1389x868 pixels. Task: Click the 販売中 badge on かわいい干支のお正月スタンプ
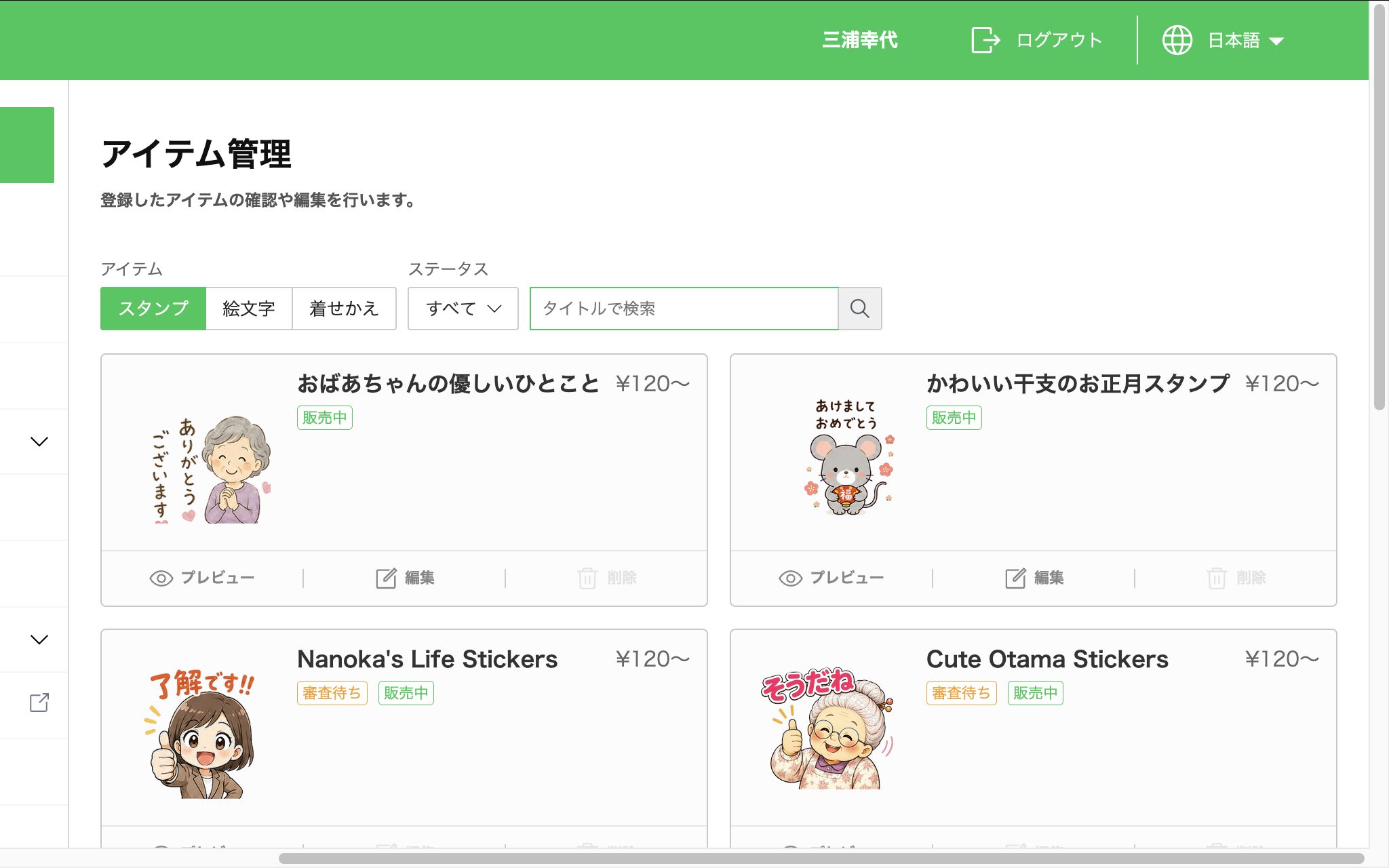[954, 418]
